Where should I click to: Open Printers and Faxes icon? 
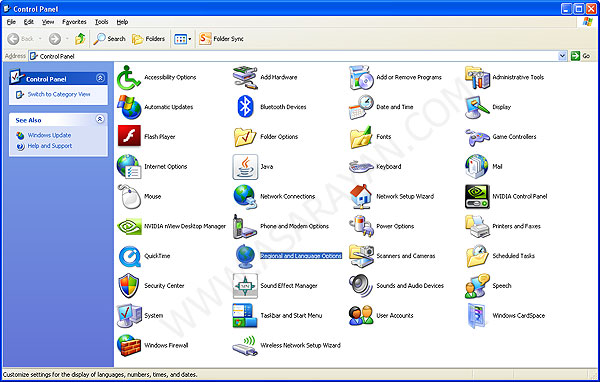477,226
